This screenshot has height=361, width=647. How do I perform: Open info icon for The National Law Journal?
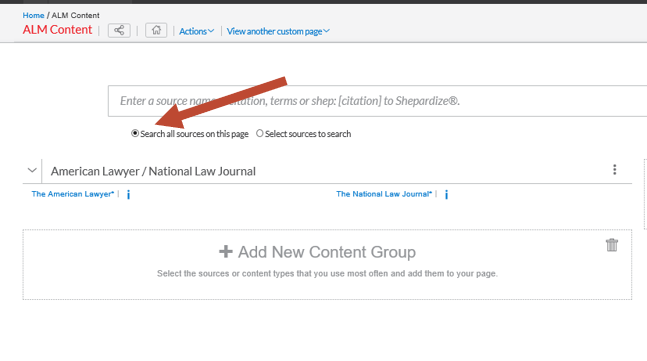point(446,194)
